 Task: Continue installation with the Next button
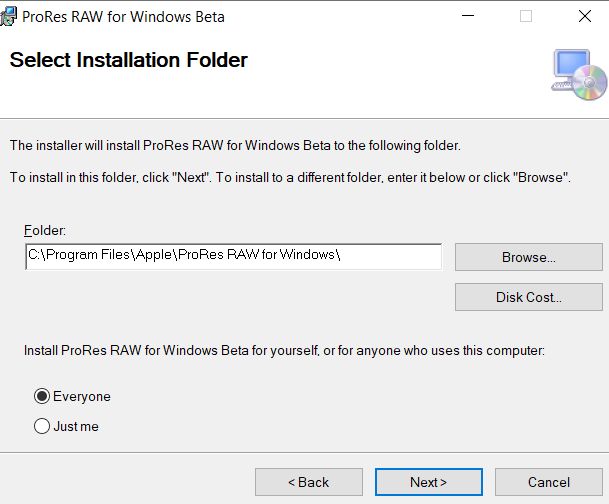(x=428, y=482)
